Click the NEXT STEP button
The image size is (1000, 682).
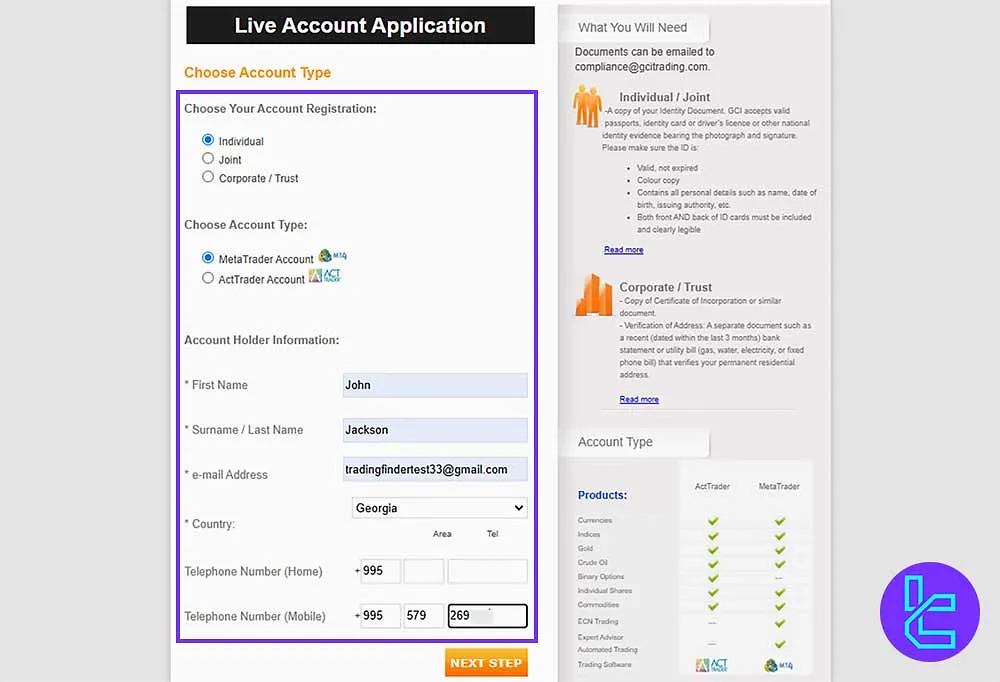(x=486, y=663)
